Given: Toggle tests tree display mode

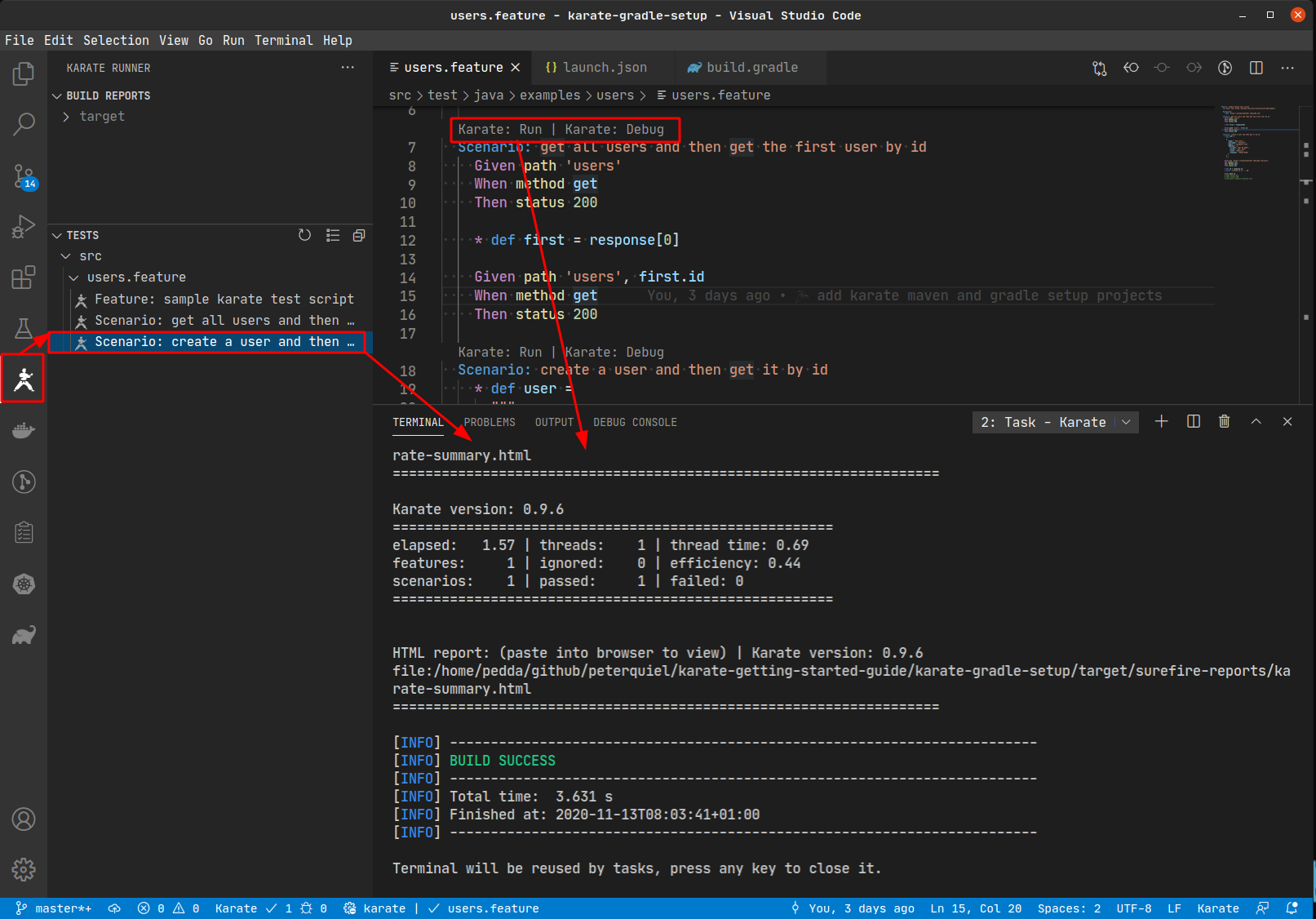Looking at the screenshot, I should (x=333, y=235).
